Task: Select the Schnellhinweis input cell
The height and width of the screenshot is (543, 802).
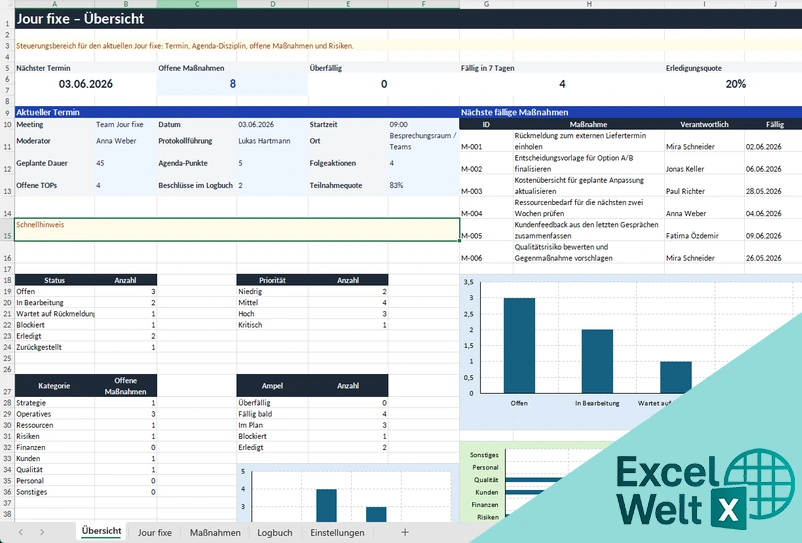Action: (x=237, y=230)
